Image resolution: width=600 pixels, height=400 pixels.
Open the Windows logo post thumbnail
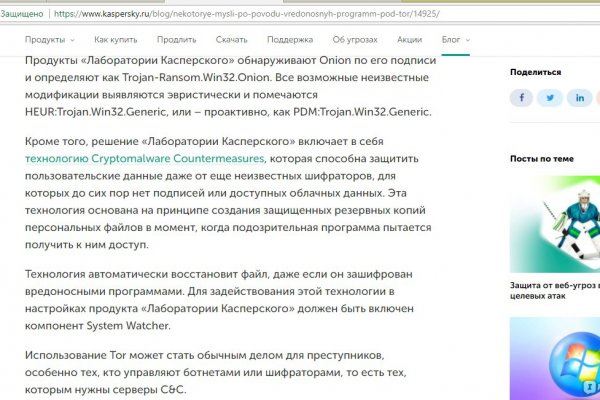[555, 360]
